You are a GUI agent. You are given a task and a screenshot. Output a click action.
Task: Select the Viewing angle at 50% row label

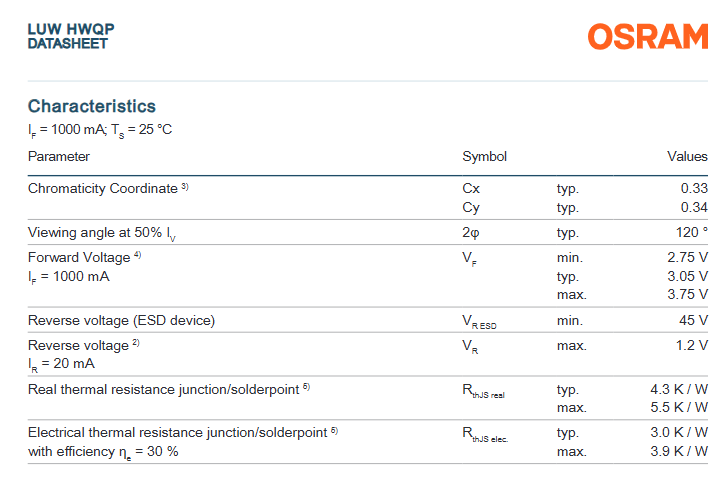(x=103, y=233)
